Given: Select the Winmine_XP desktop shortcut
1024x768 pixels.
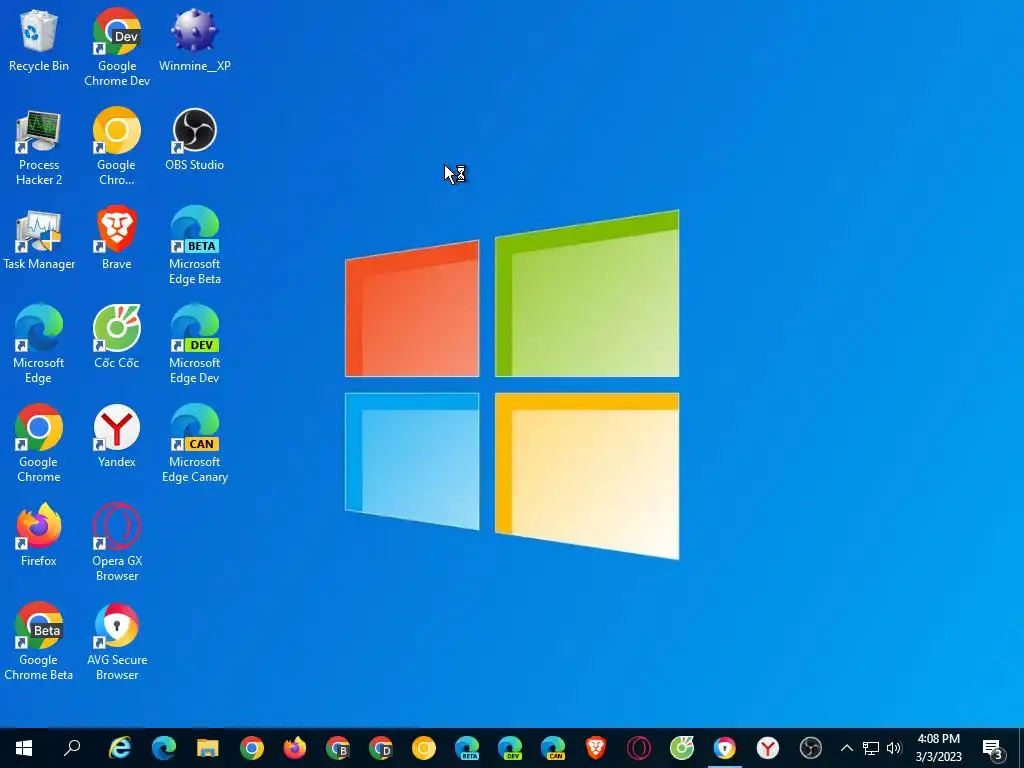Looking at the screenshot, I should (195, 41).
